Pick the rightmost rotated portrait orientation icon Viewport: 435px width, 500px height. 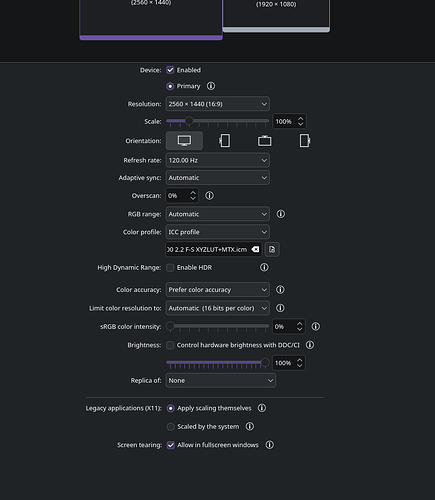305,141
